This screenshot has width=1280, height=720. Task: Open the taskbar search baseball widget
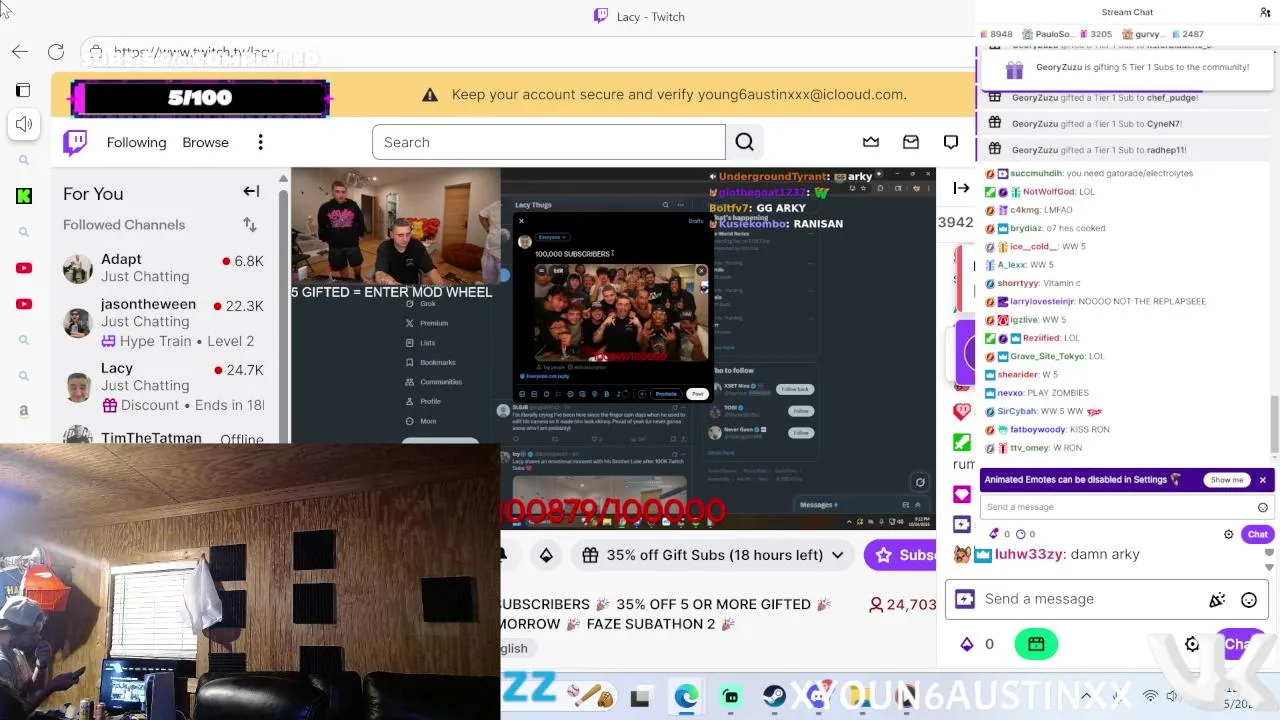coord(591,697)
